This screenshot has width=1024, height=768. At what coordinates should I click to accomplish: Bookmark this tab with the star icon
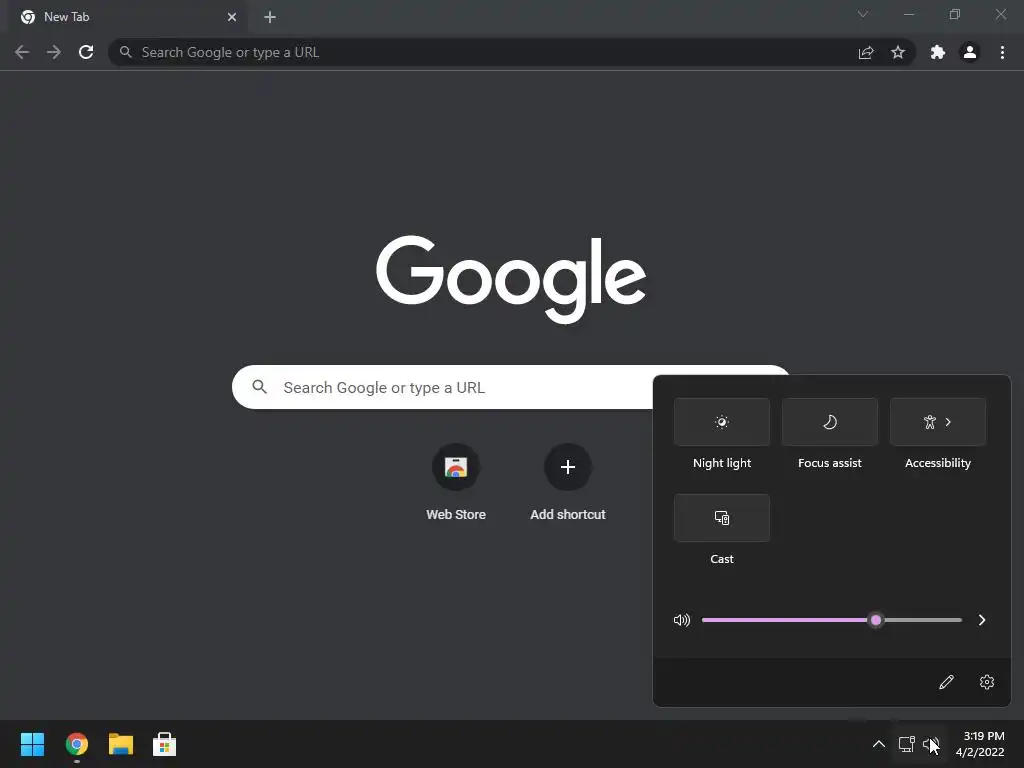point(898,52)
